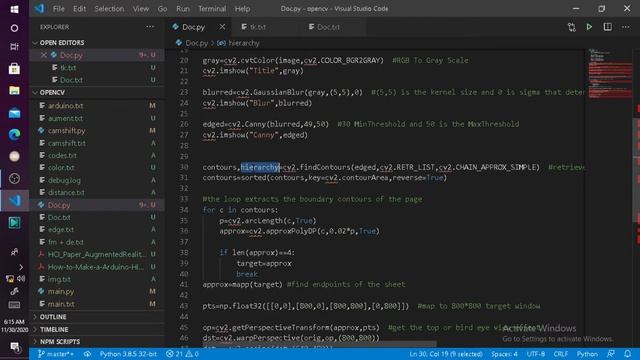Open the Go menu
The width and height of the screenshot is (640, 360).
pyautogui.click(x=162, y=9)
